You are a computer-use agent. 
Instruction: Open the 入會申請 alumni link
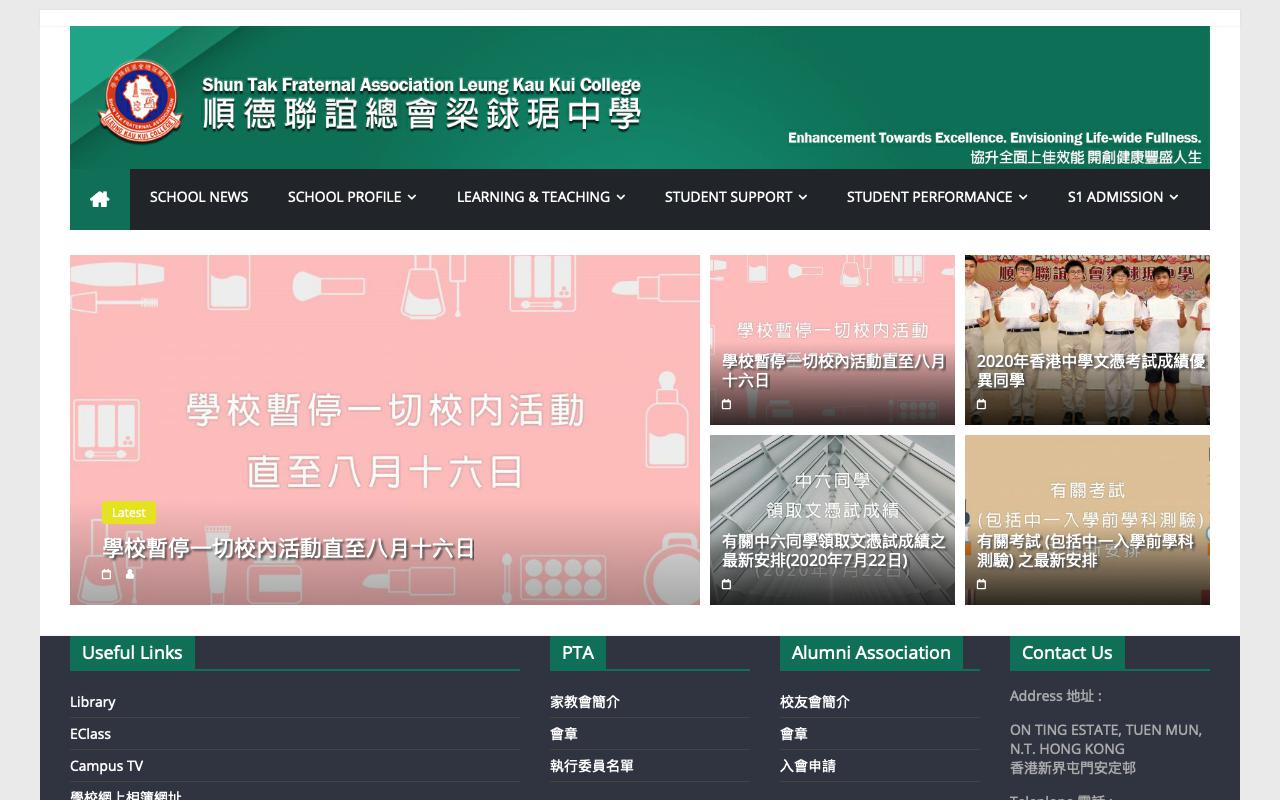807,766
